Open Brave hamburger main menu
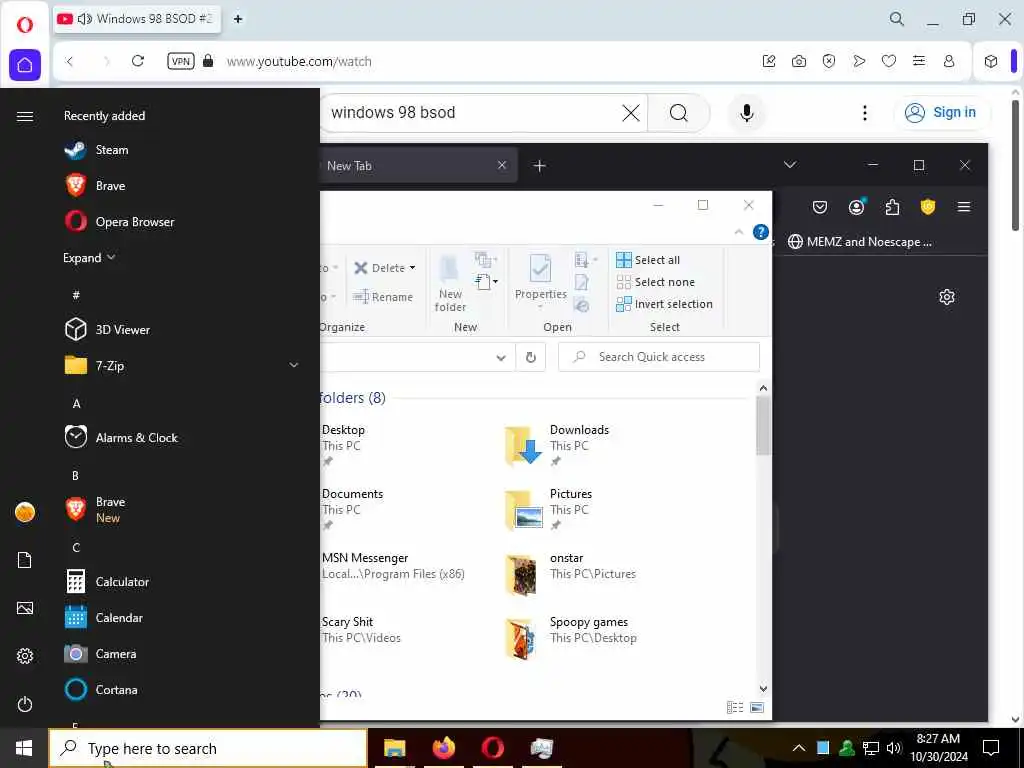 964,208
